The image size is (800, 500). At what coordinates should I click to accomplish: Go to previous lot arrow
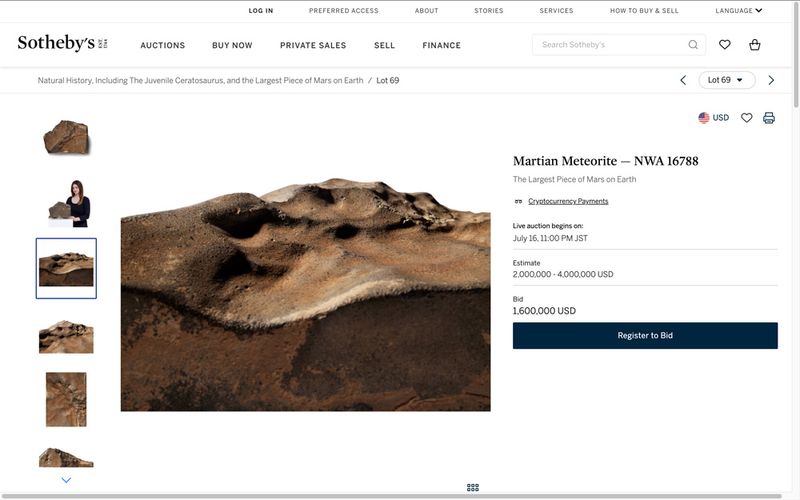(683, 80)
